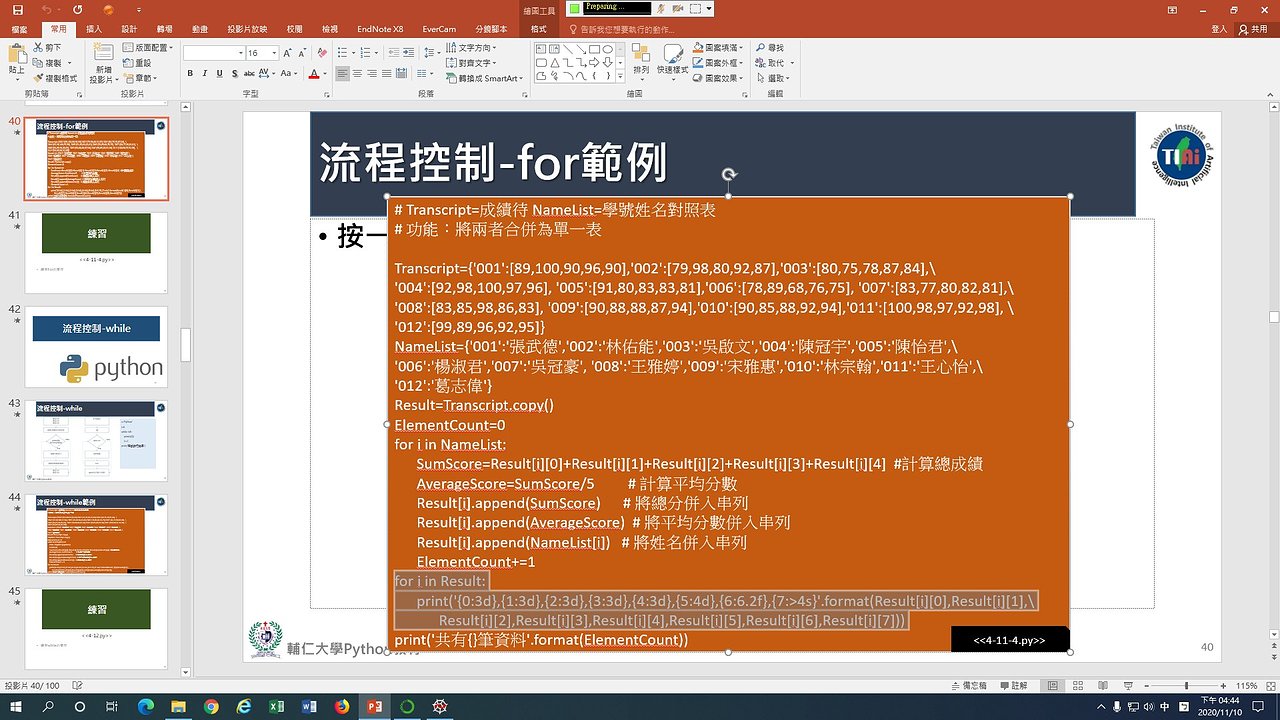Screen dimensions: 1280x720
Task: Select slide 42 thumbnail with Python logo
Action: click(96, 347)
